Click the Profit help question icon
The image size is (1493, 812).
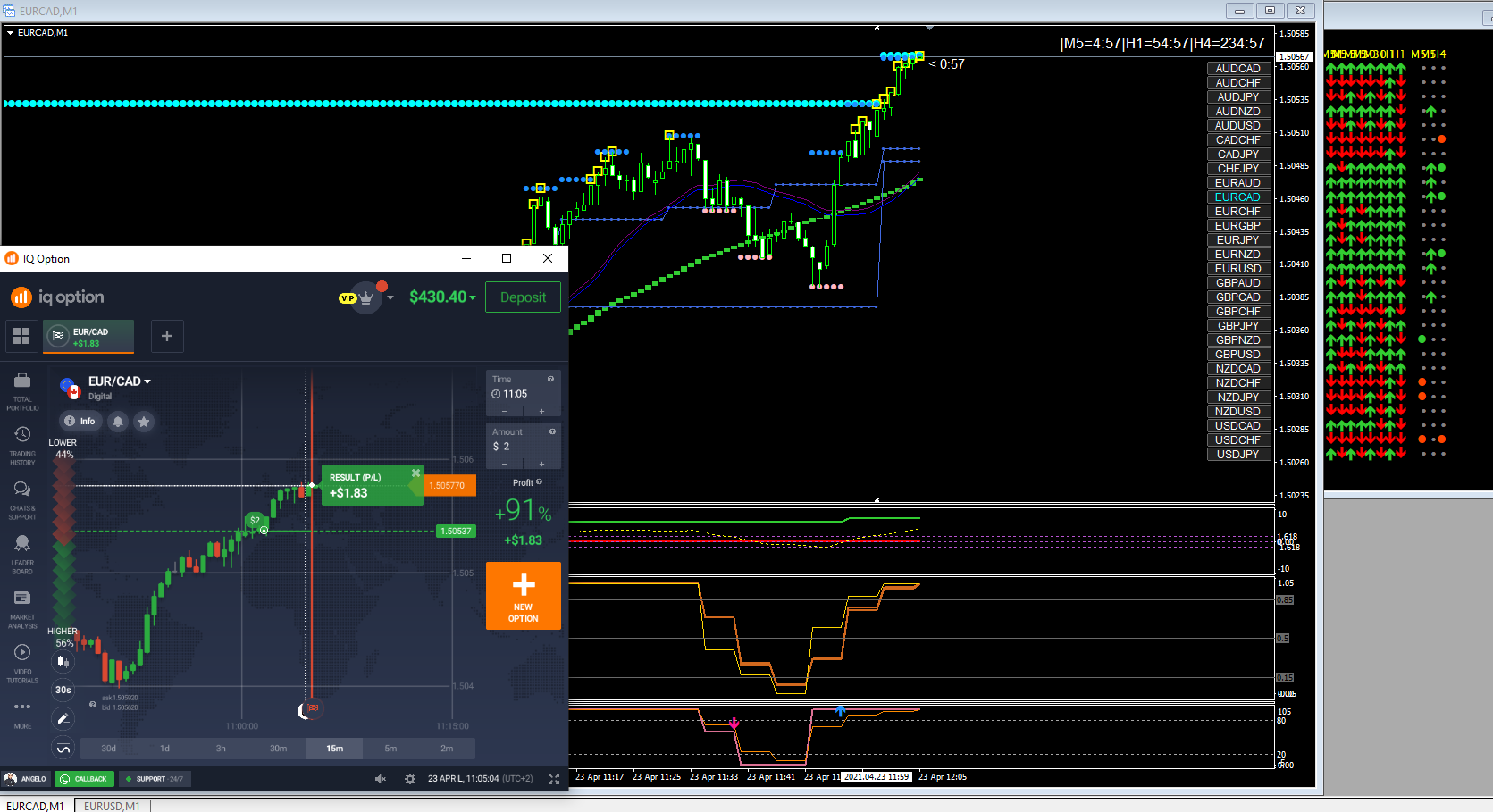[x=539, y=482]
